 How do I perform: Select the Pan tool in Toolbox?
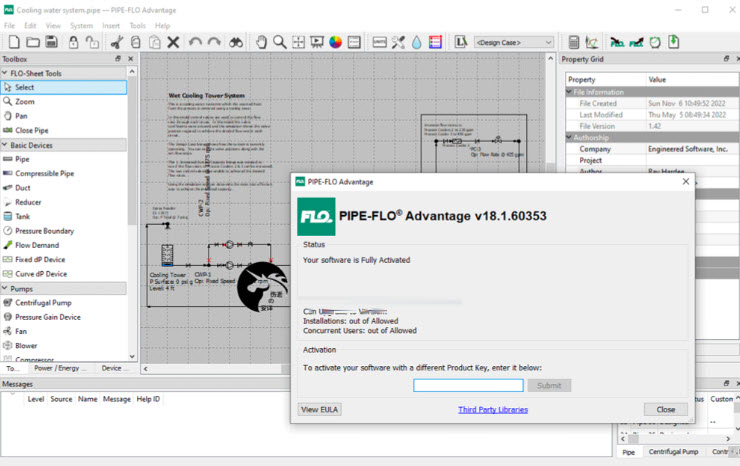tap(21, 116)
